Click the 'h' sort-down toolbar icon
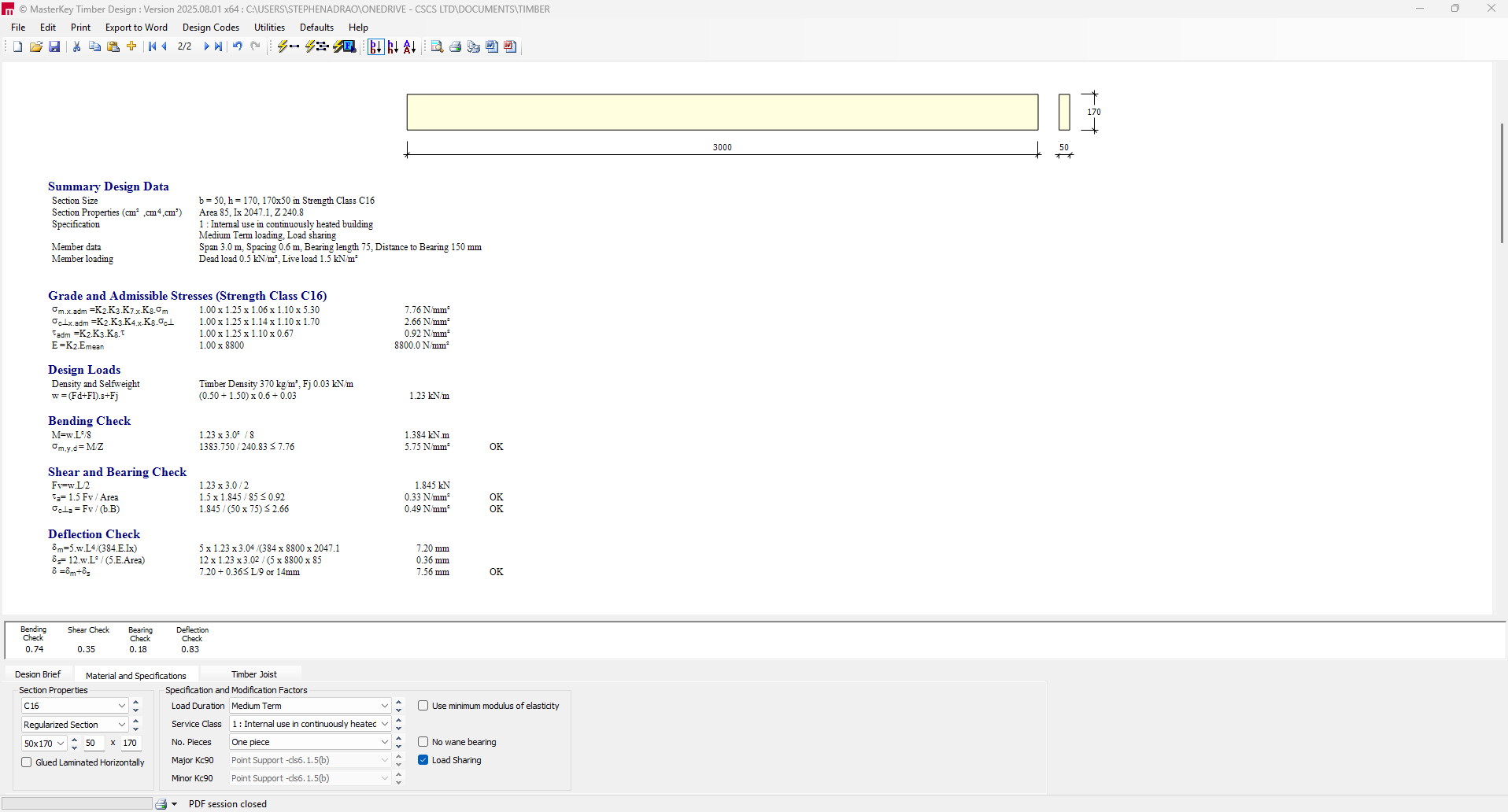 (393, 46)
